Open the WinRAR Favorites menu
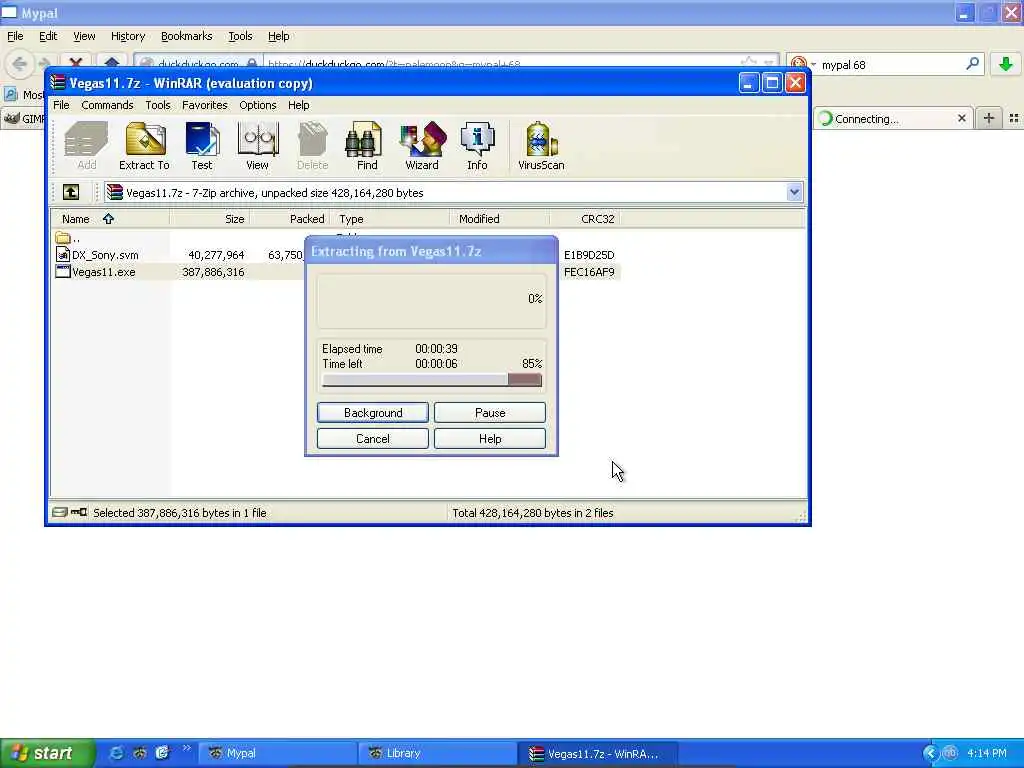This screenshot has height=768, width=1024. tap(204, 105)
